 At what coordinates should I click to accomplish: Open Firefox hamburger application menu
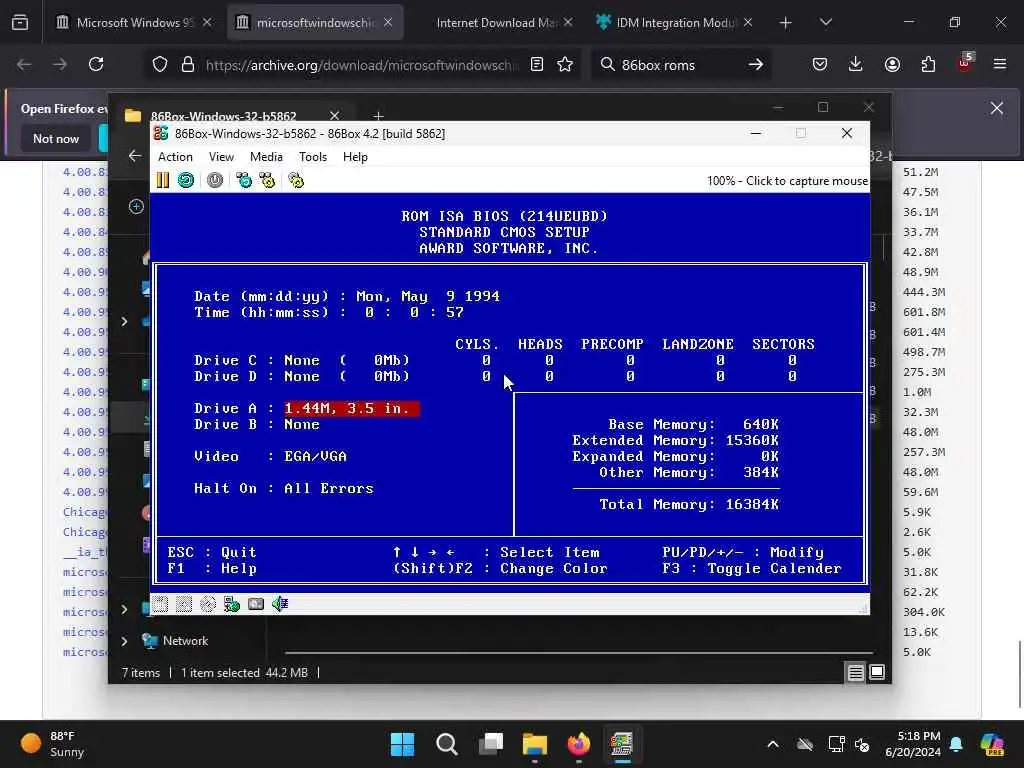(x=1000, y=65)
